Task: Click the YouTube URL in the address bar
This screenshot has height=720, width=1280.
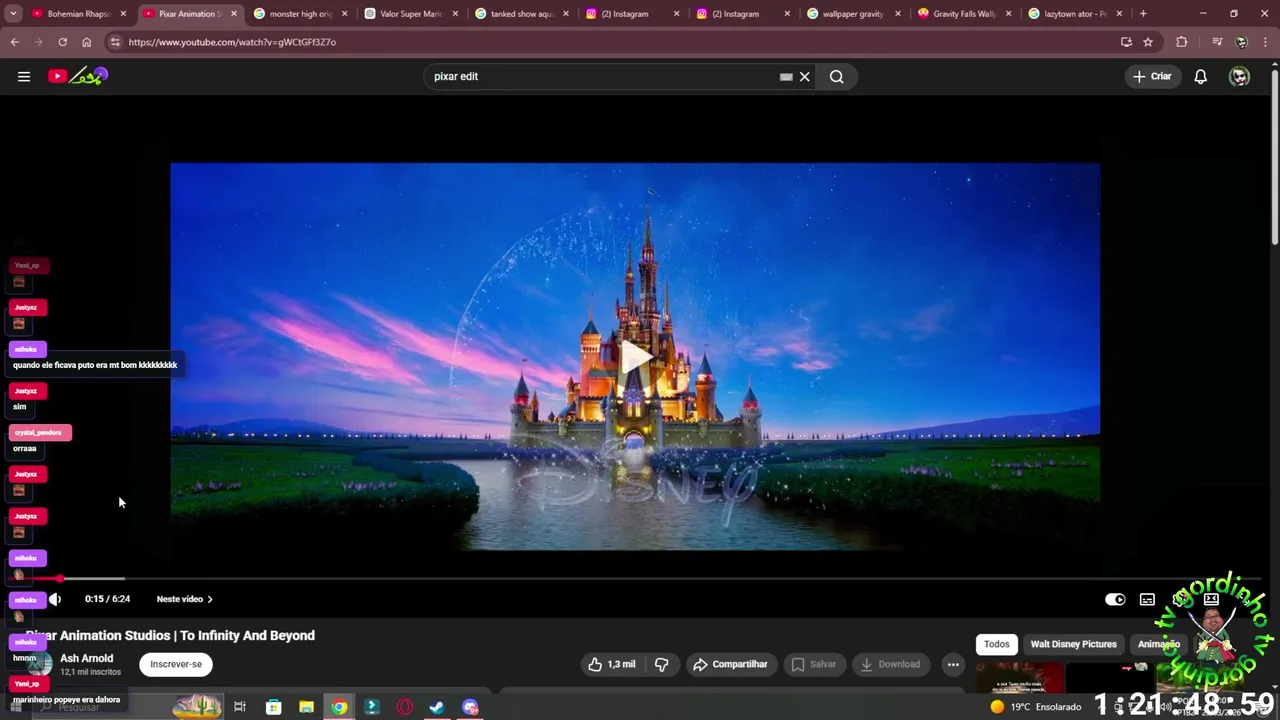Action: tap(232, 42)
